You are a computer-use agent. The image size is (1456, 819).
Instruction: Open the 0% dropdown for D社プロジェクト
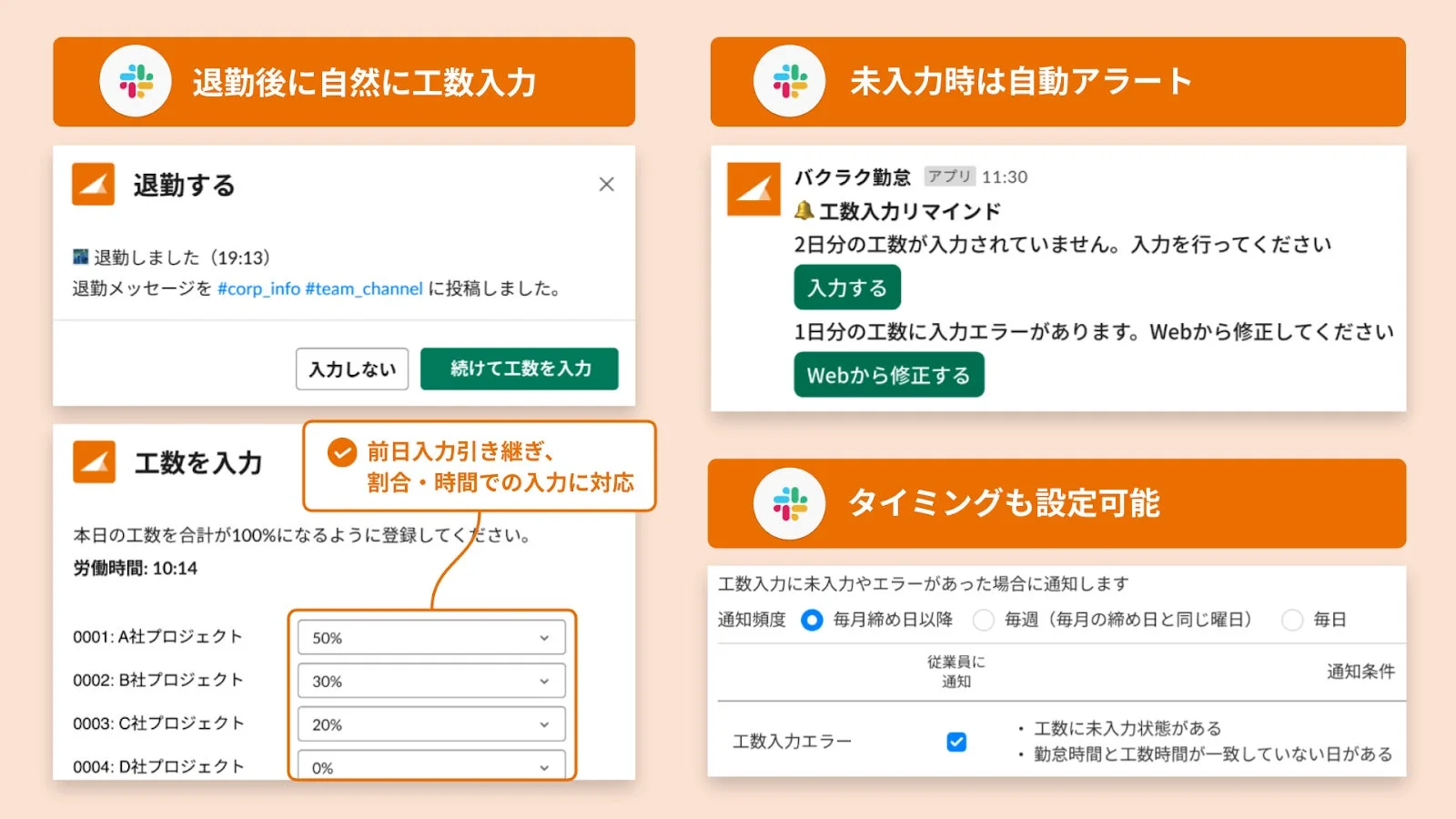pyautogui.click(x=430, y=767)
